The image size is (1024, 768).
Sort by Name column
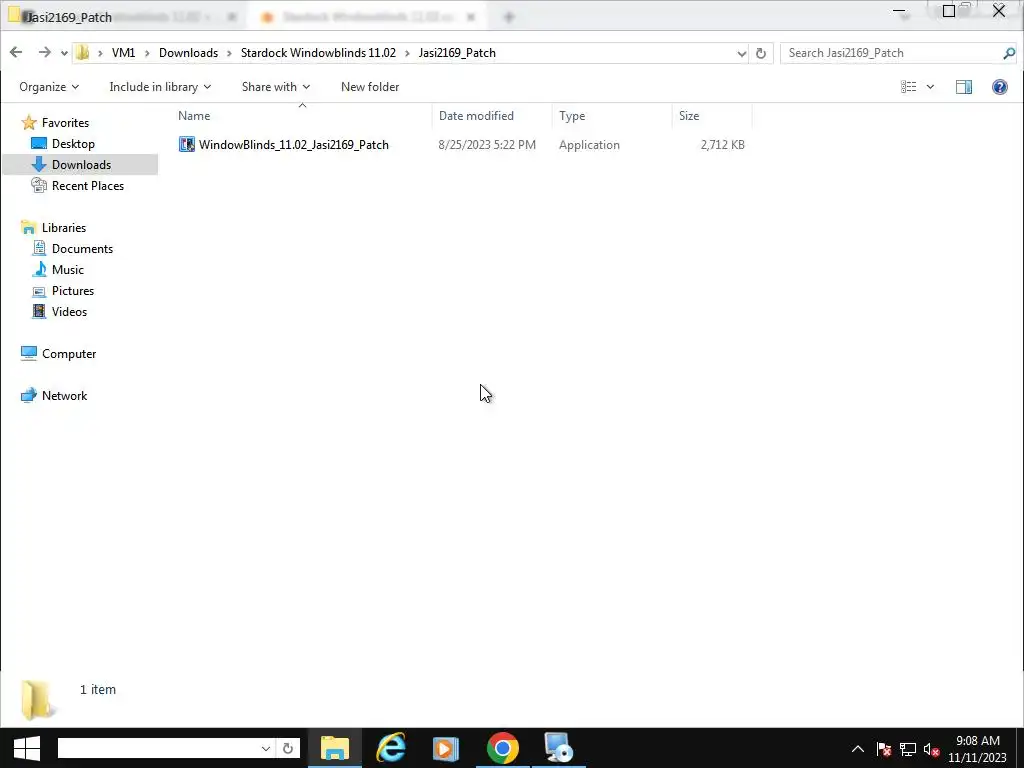pos(194,116)
